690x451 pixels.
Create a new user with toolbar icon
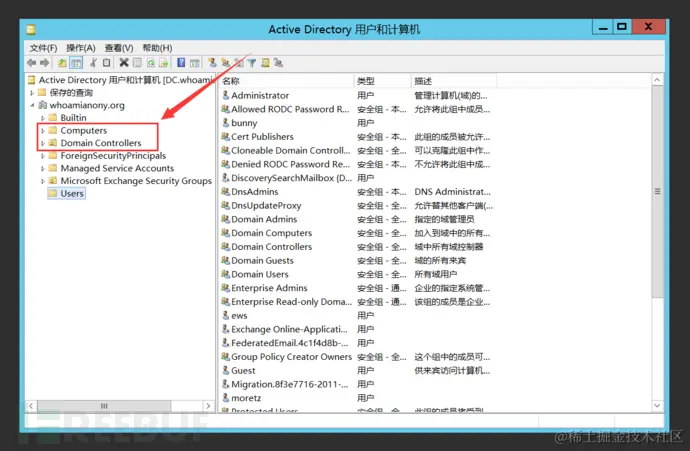click(x=212, y=63)
